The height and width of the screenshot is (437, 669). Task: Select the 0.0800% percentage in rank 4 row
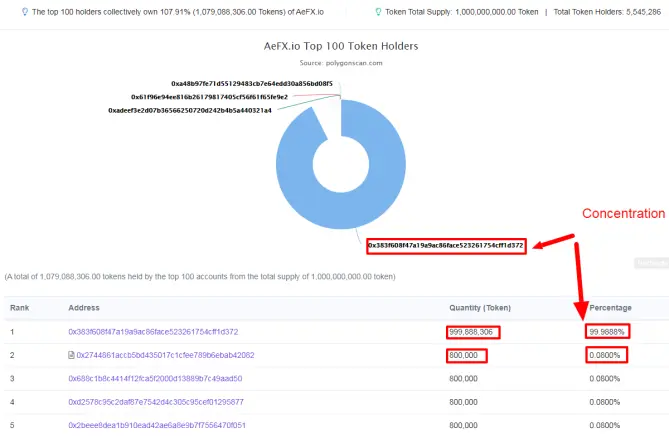(x=605, y=402)
